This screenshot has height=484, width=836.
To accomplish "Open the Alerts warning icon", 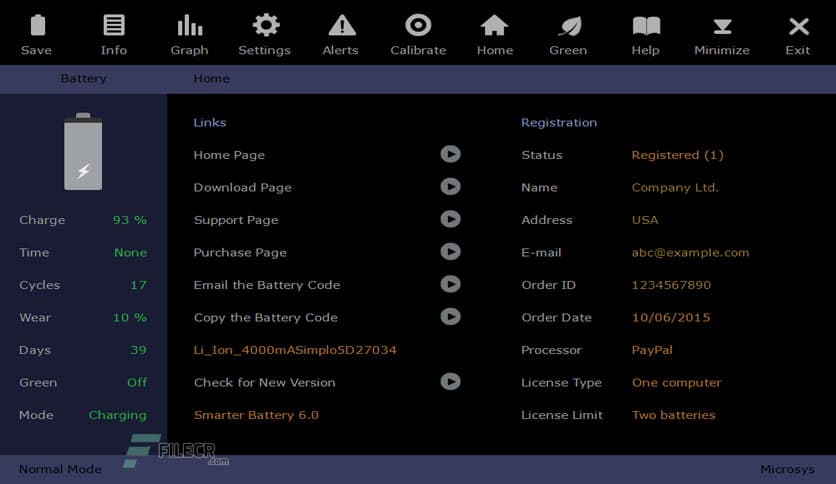I will pos(342,25).
